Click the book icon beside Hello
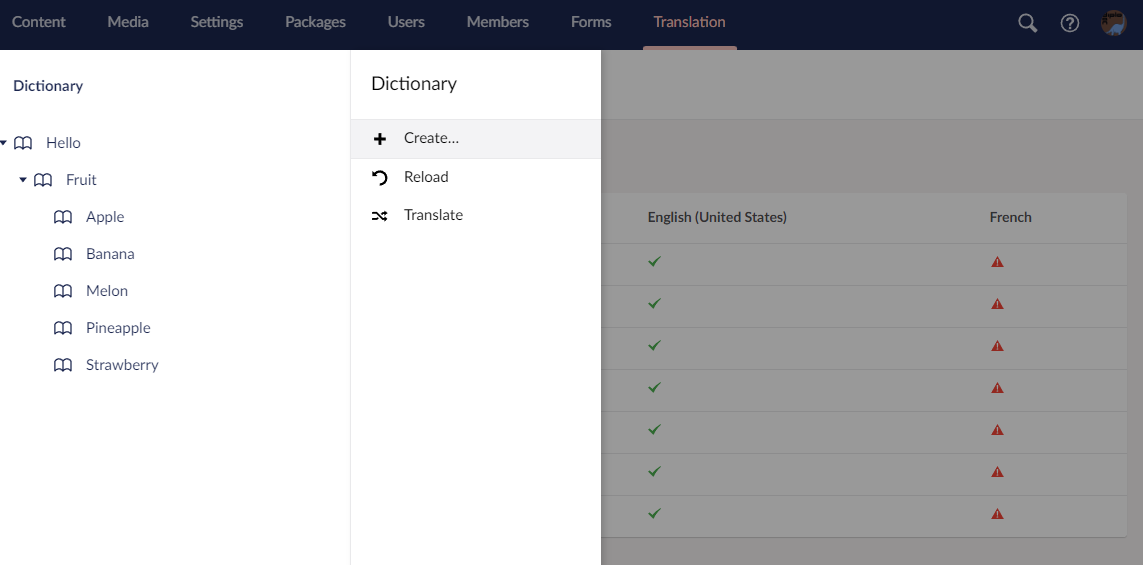 pyautogui.click(x=23, y=143)
